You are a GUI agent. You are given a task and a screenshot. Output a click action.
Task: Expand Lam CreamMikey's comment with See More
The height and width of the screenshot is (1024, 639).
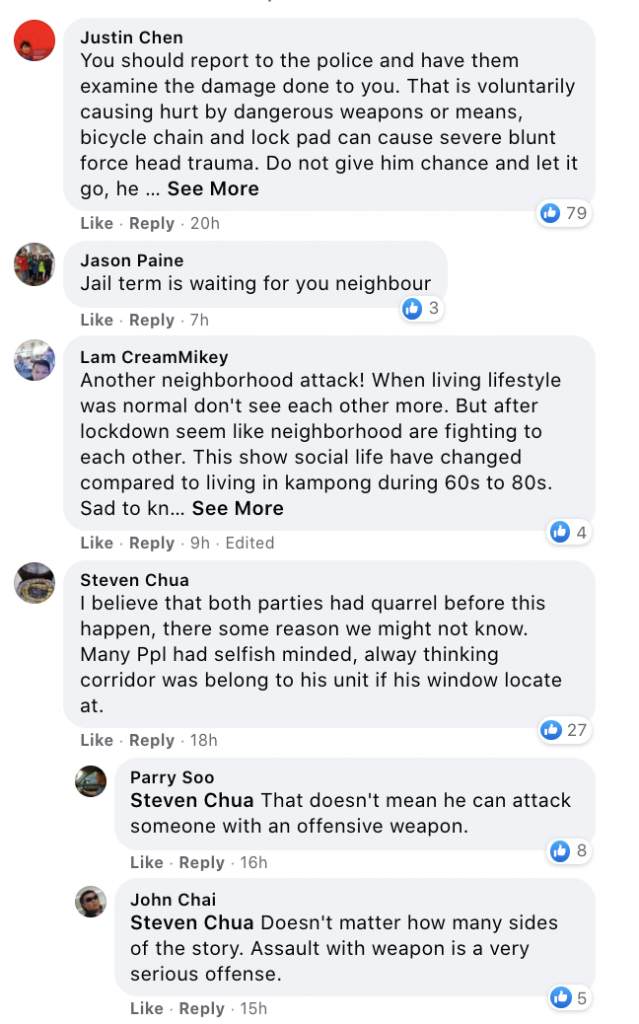tap(238, 508)
